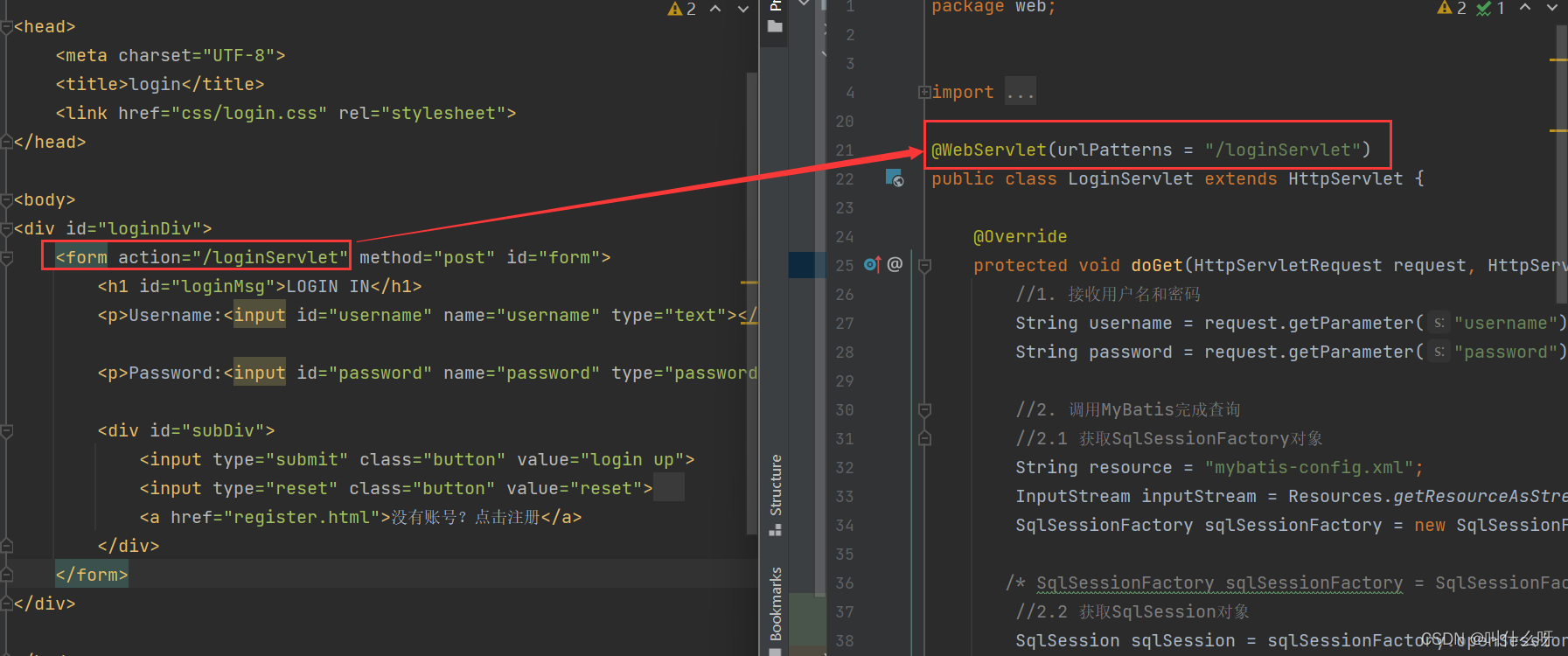Click the doGet method name
The width and height of the screenshot is (1568, 656).
pos(1156,265)
